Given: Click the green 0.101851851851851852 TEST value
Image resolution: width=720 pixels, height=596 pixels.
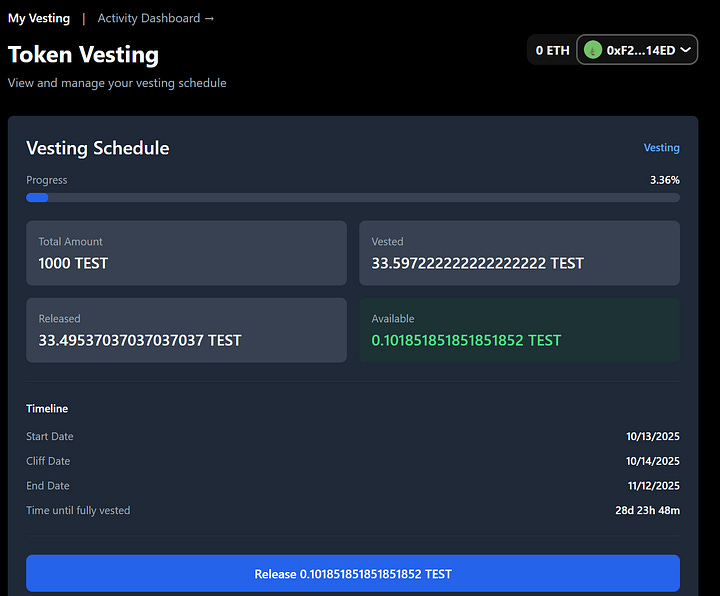Looking at the screenshot, I should [466, 340].
